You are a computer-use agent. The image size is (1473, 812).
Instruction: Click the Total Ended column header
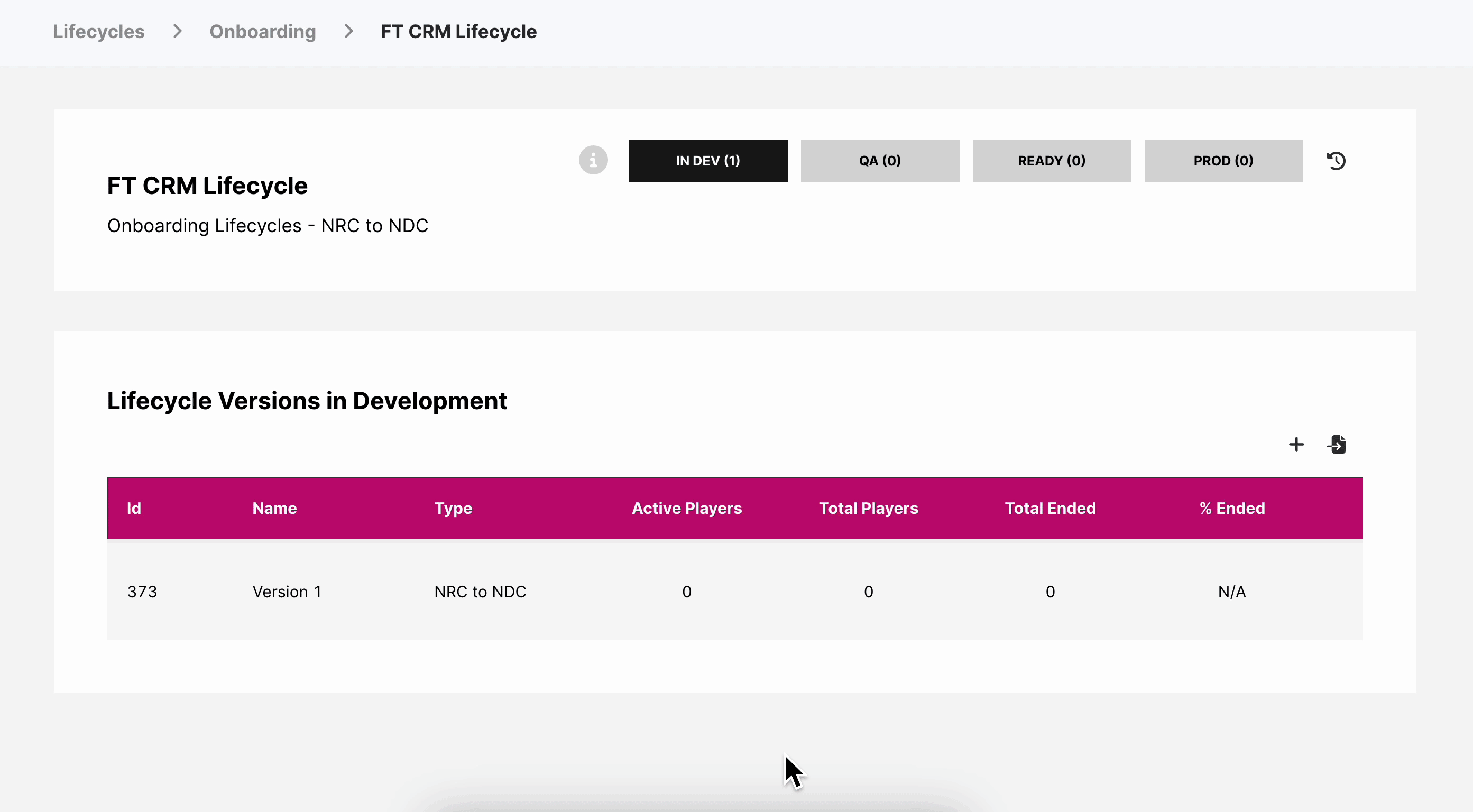coord(1050,509)
